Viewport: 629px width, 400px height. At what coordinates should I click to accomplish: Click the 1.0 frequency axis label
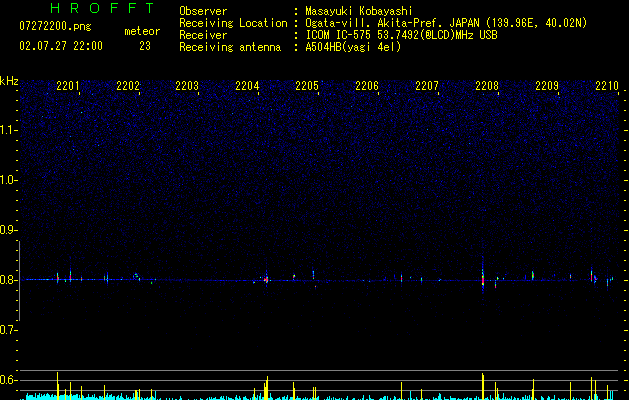[8, 180]
